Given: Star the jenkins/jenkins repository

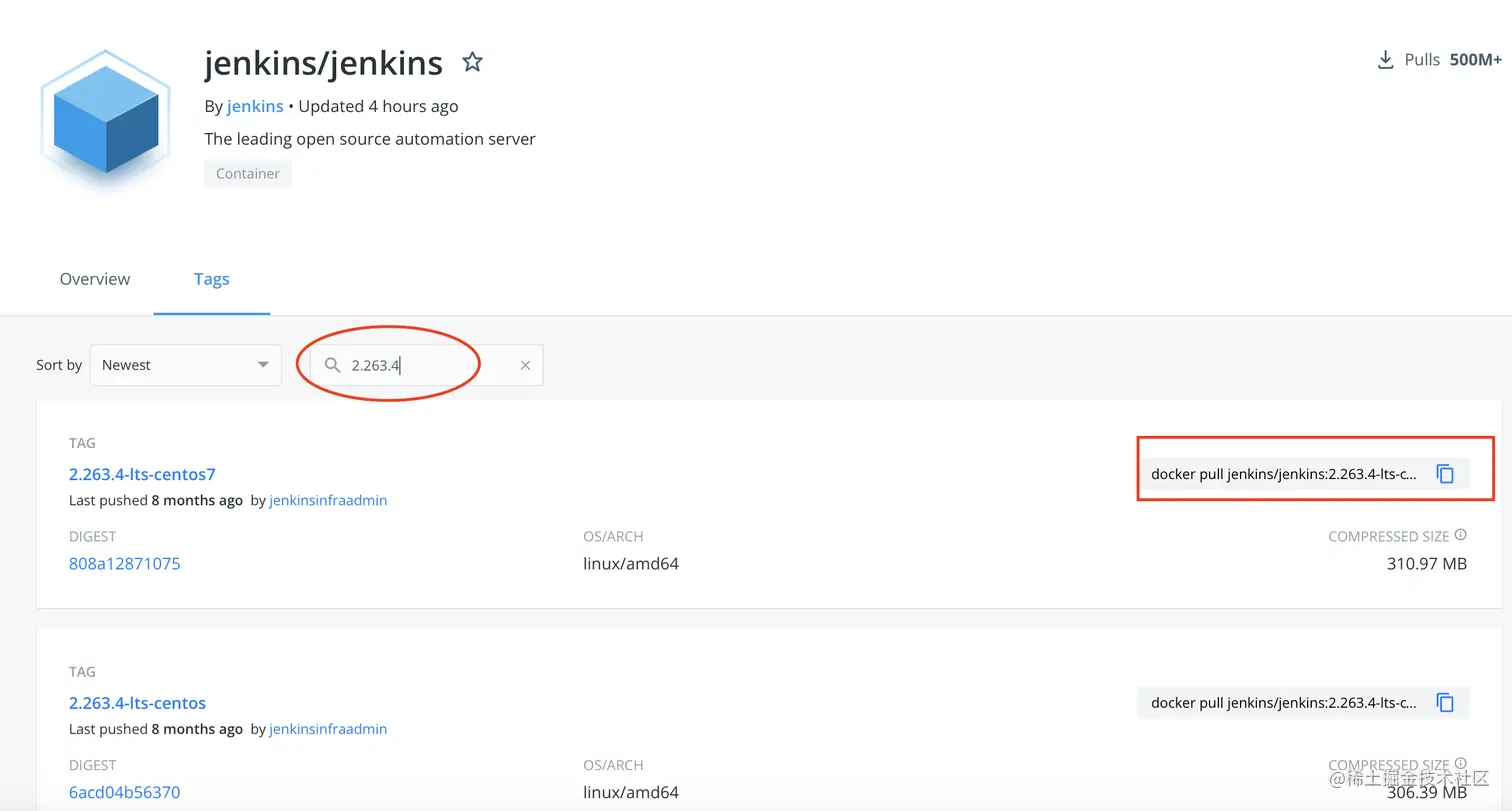Looking at the screenshot, I should pos(472,63).
